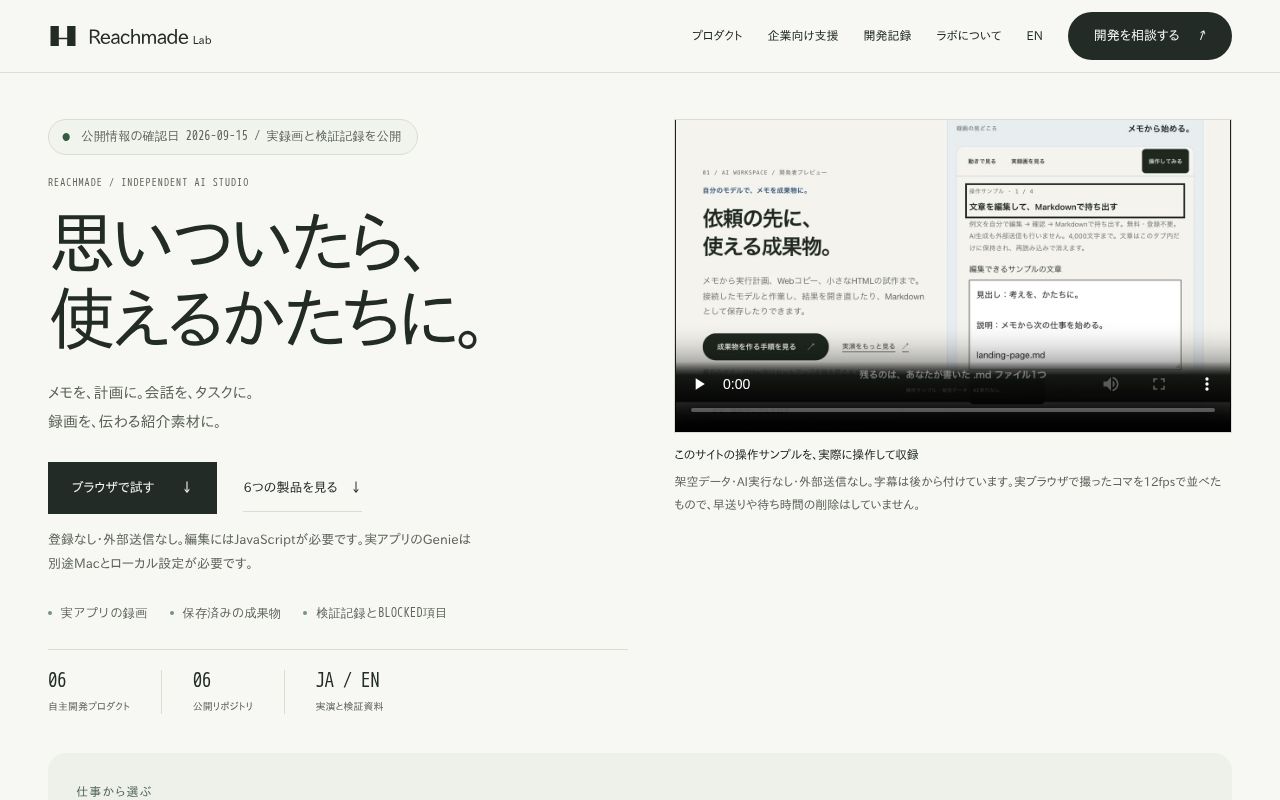This screenshot has width=1280, height=800.
Task: Play the demo video
Action: (700, 384)
